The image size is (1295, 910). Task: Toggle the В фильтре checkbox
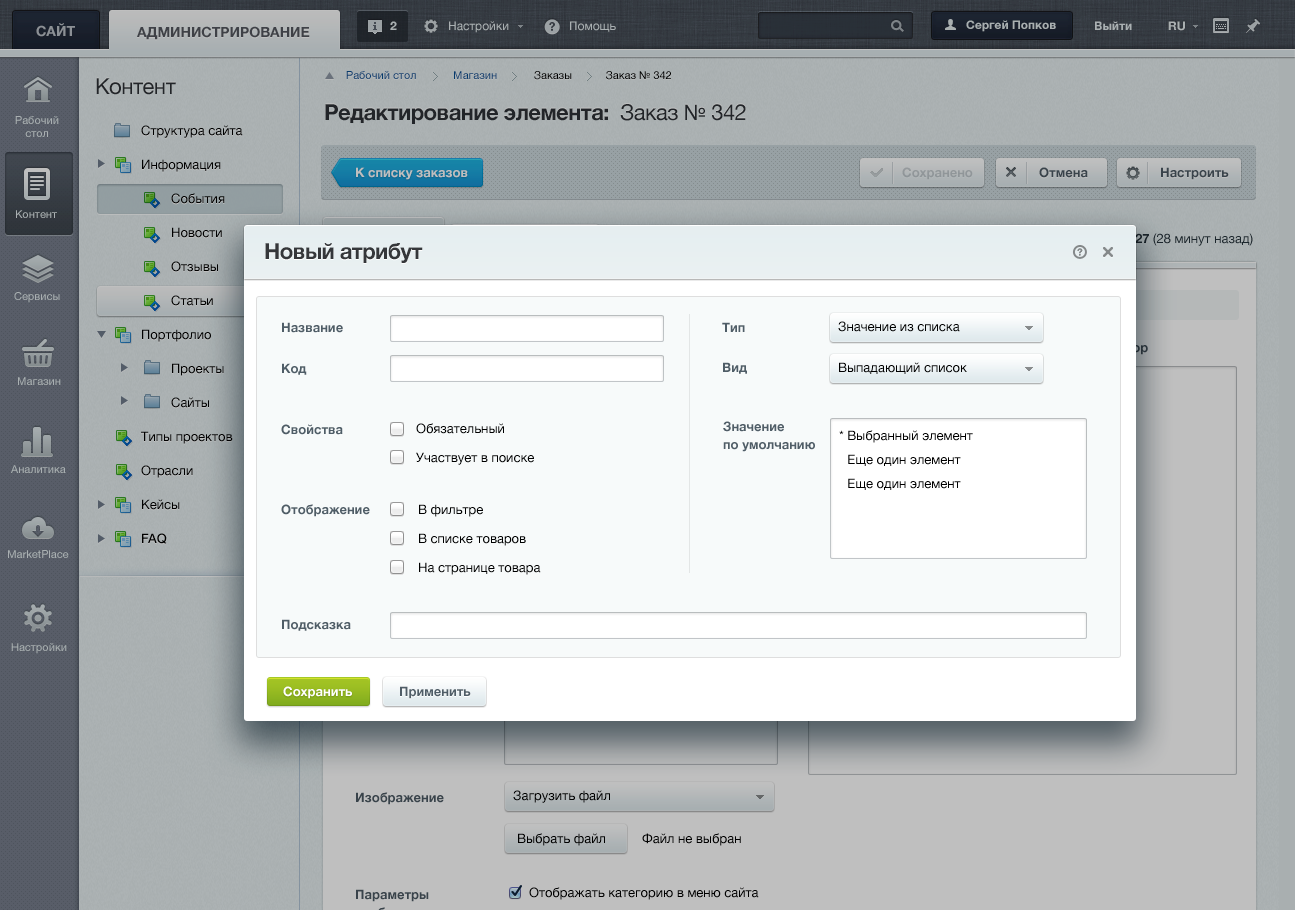click(x=397, y=510)
